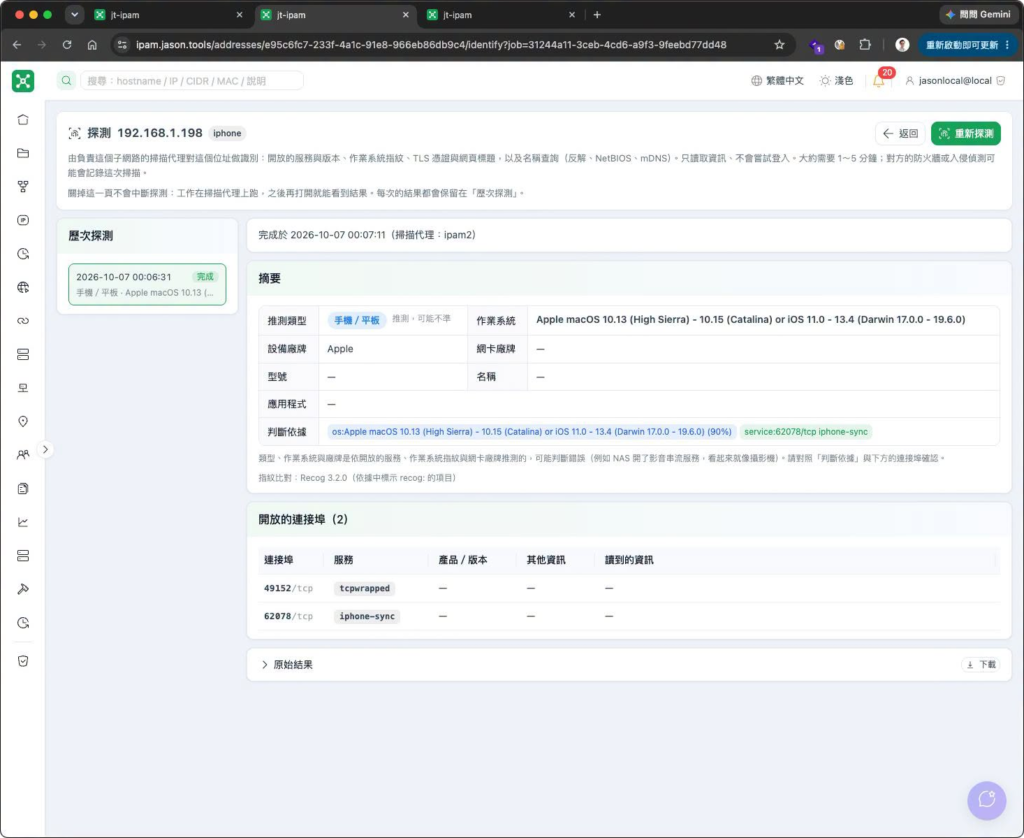Select the 2026-10-07 00:06:31 history entry

pyautogui.click(x=147, y=284)
